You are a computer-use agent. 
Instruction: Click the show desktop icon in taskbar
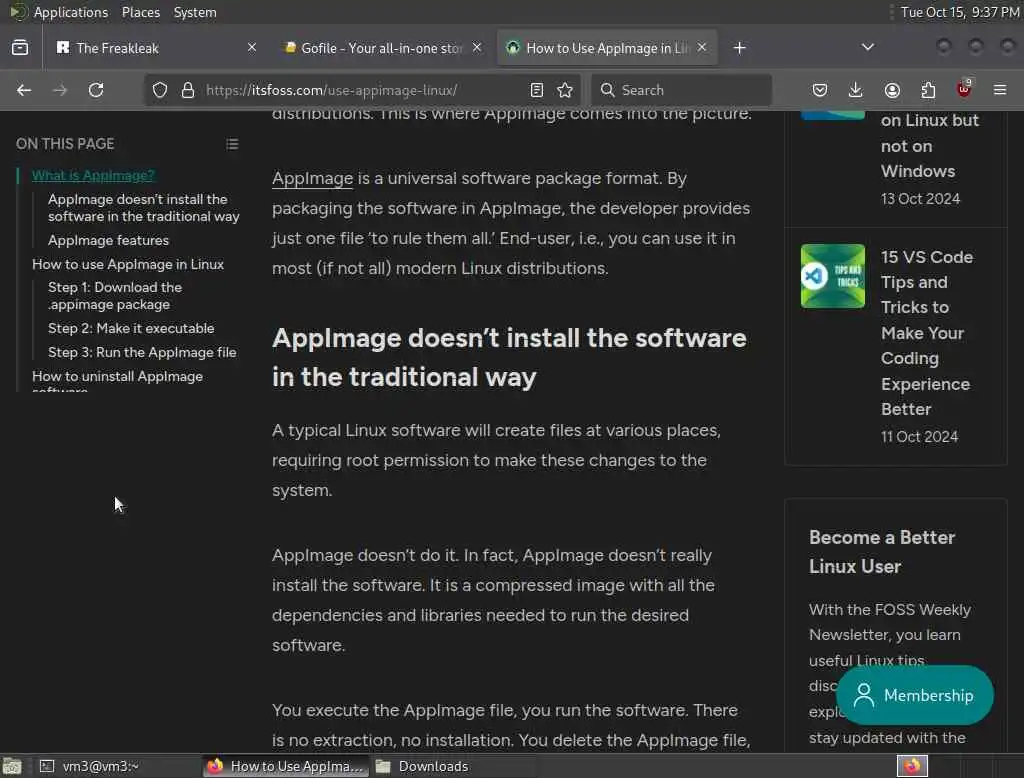(12, 766)
